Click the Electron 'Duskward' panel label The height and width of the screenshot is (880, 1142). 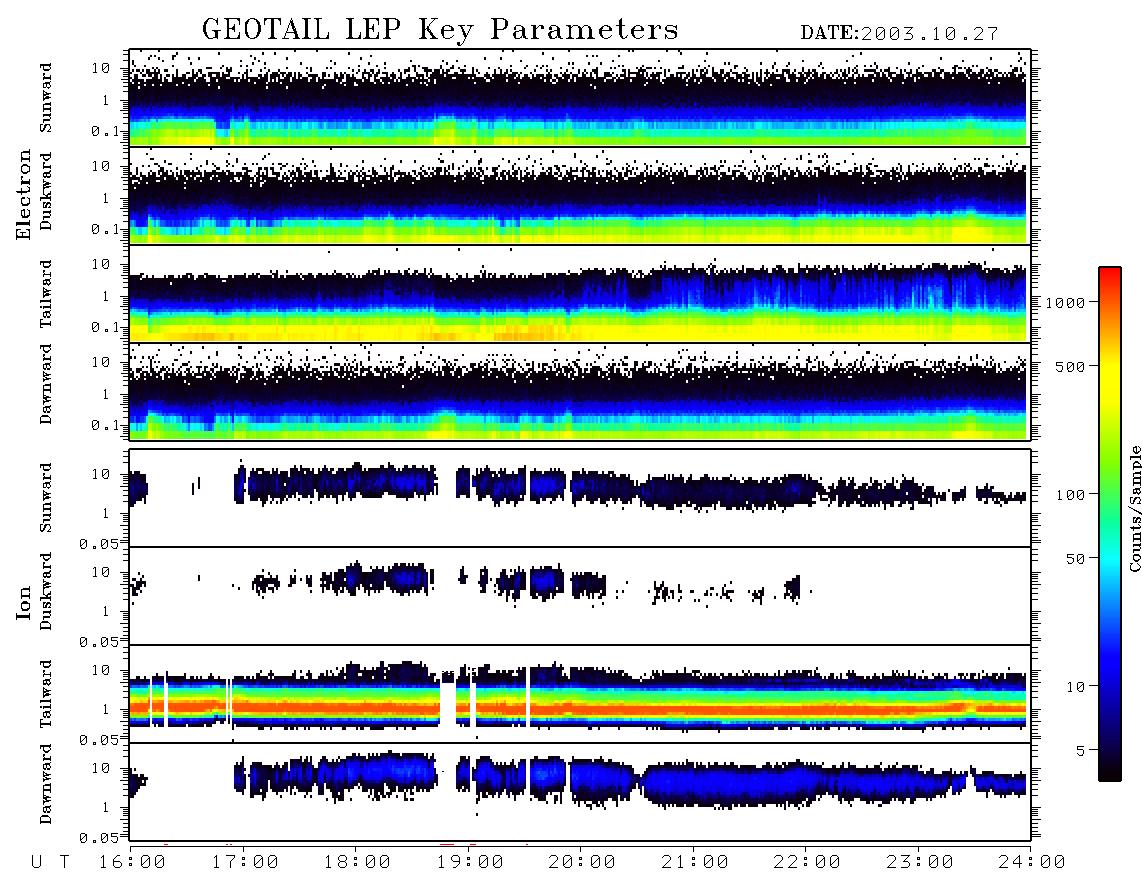pos(46,191)
